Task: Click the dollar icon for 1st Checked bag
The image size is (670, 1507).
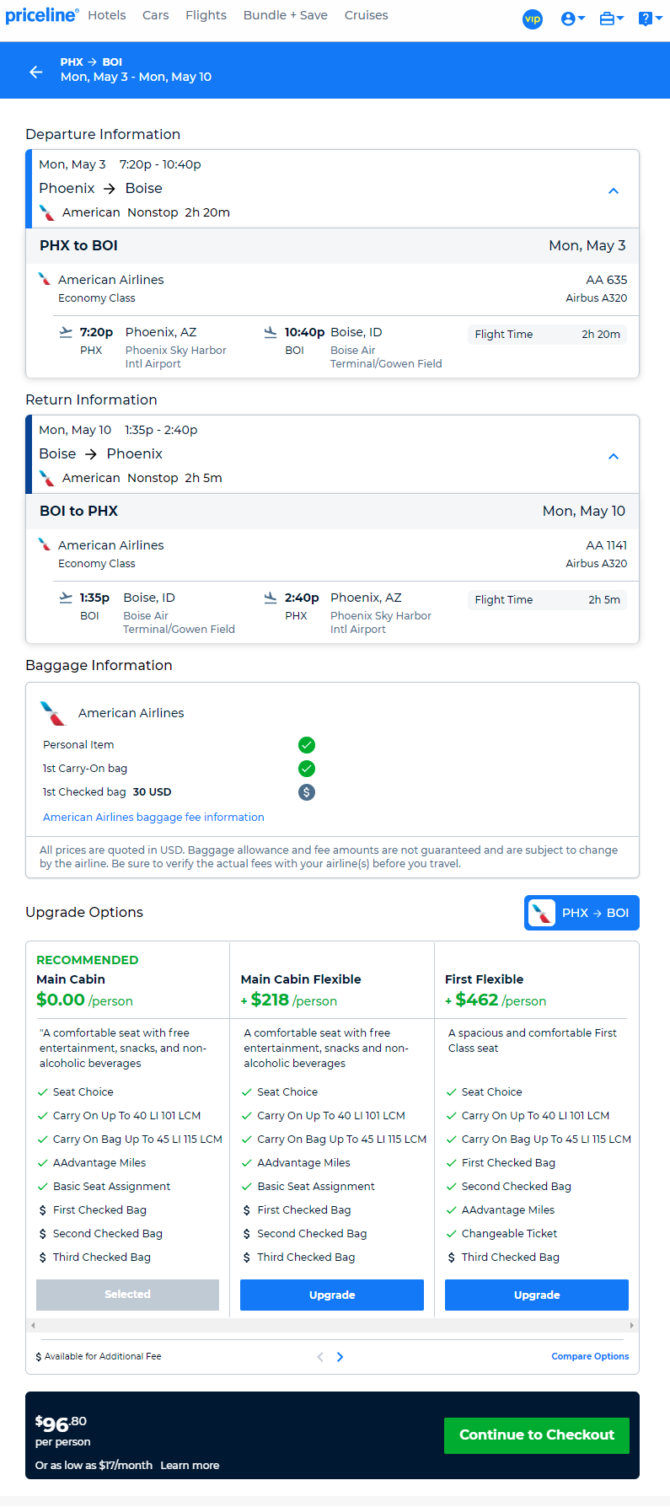Action: pyautogui.click(x=307, y=792)
